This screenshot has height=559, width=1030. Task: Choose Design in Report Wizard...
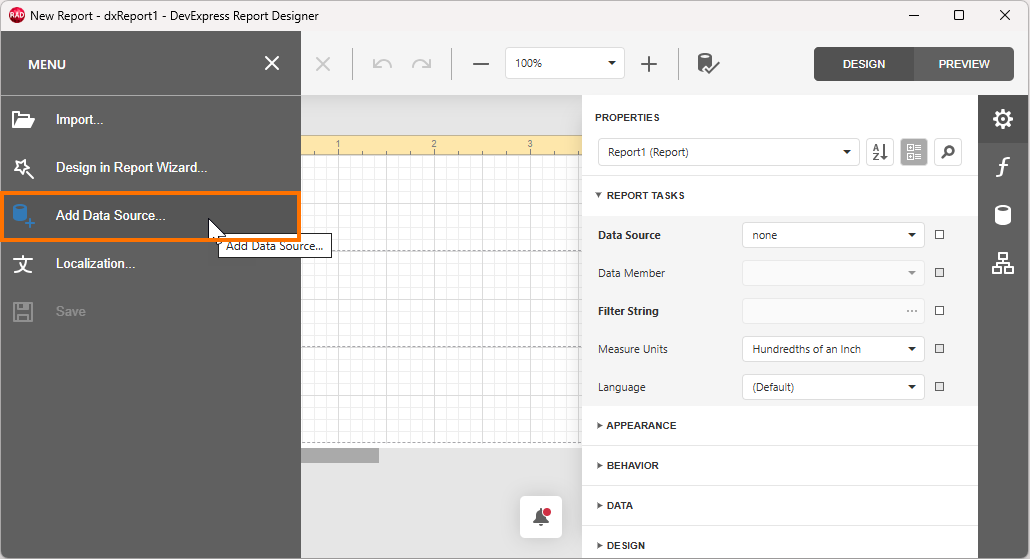tap(150, 168)
